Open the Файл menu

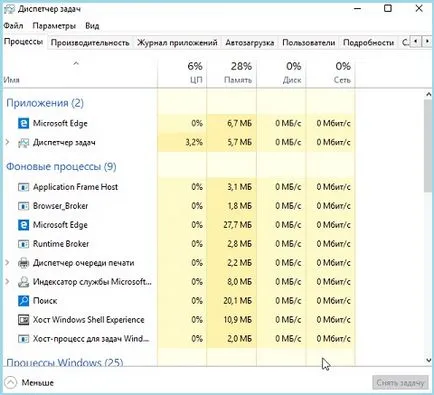click(13, 26)
